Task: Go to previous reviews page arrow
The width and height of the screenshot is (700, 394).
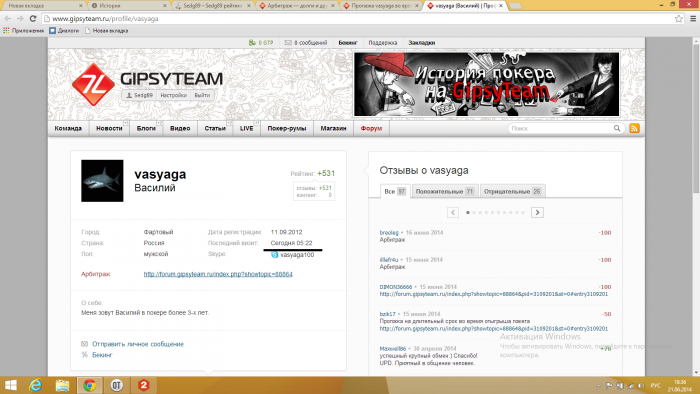Action: click(x=453, y=212)
